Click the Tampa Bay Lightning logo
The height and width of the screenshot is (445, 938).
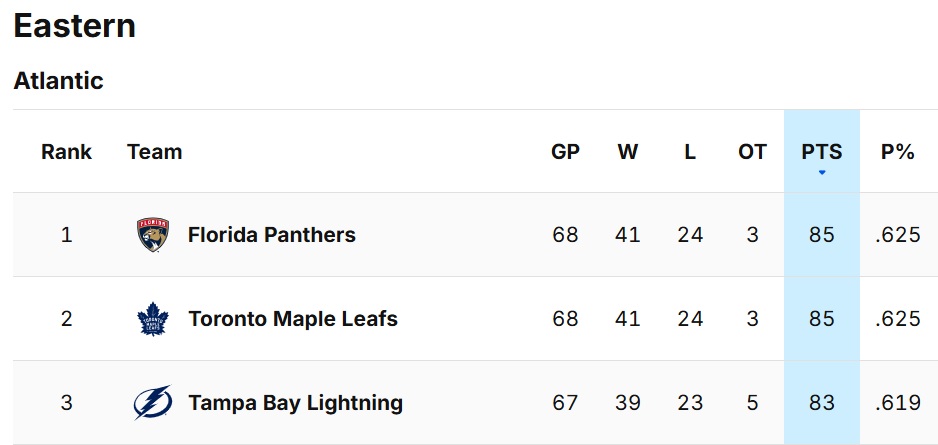pyautogui.click(x=153, y=403)
